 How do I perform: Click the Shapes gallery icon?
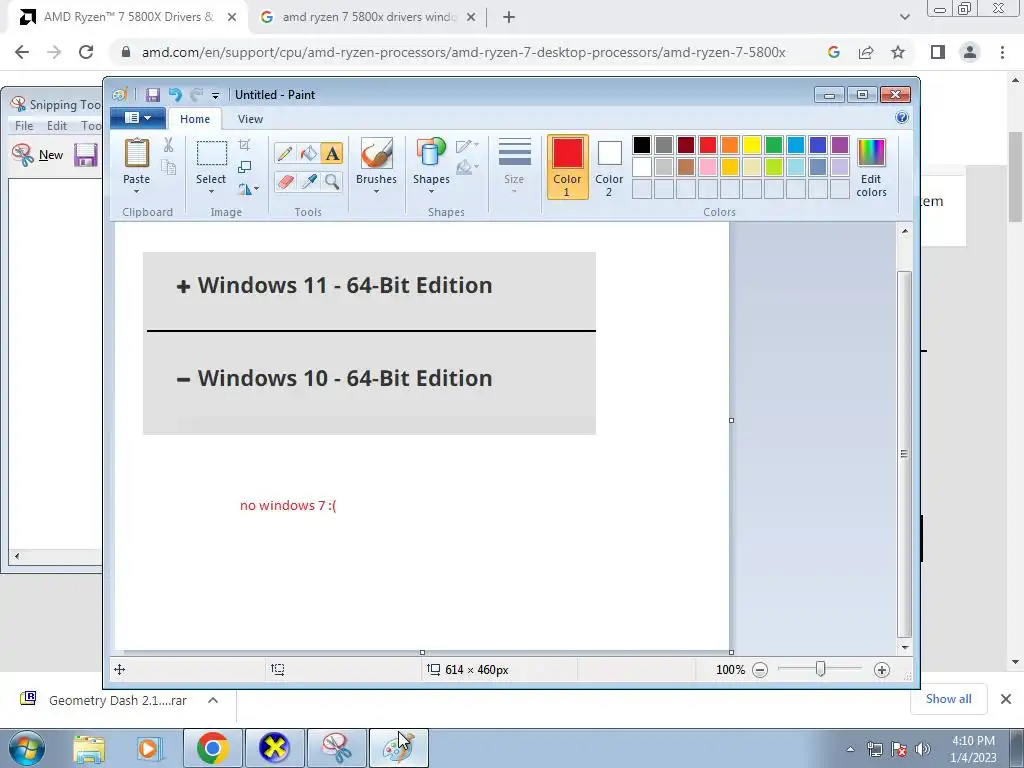431,153
